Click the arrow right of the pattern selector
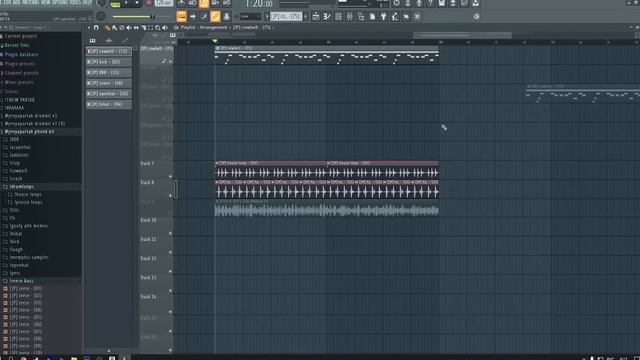This screenshot has height=360, width=640. click(305, 17)
